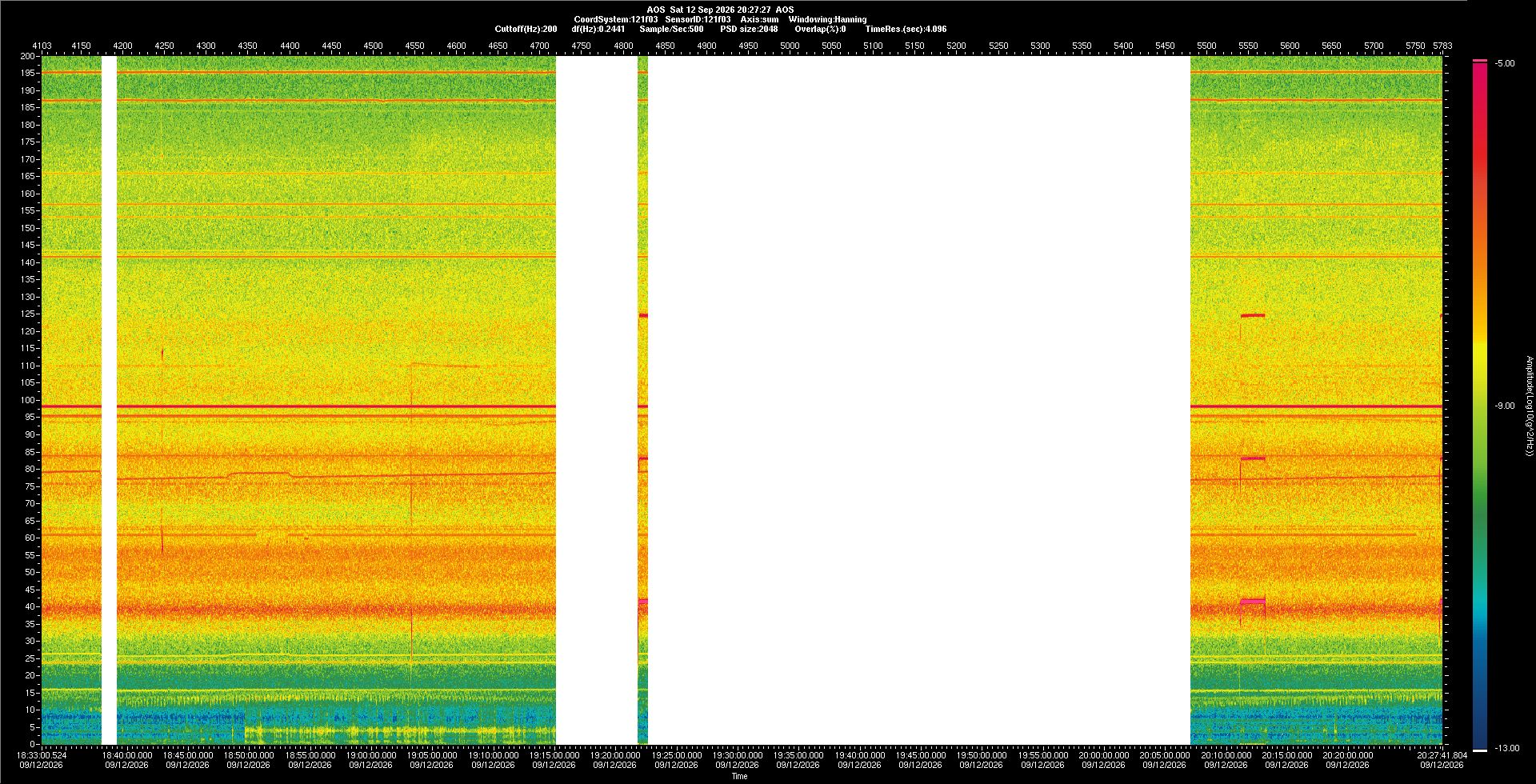Click the TimeRes.(sec):4.096 header label

906,29
